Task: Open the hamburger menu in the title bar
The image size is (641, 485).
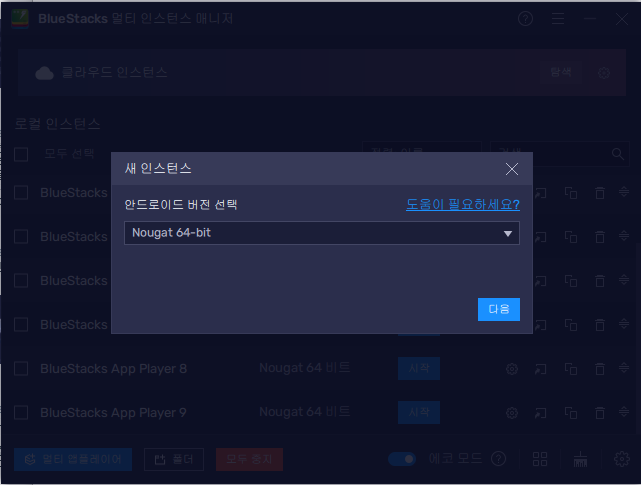Action: [558, 18]
